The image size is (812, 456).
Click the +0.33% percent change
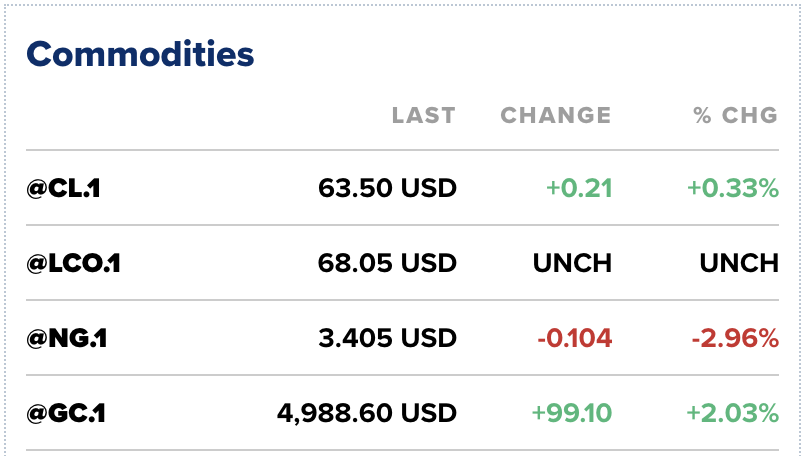coord(731,188)
